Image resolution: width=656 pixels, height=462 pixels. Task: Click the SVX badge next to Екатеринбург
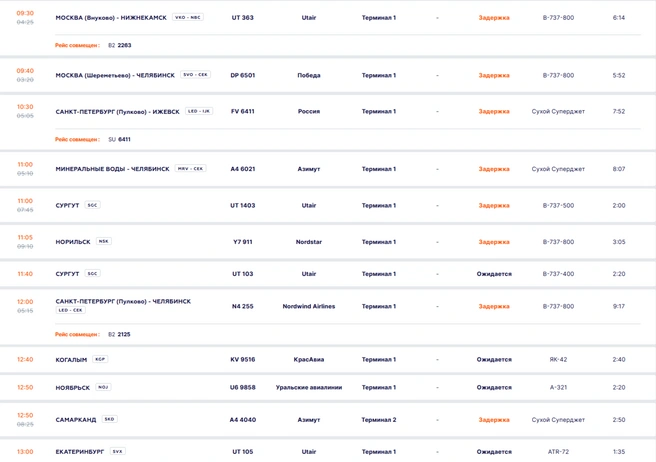click(x=118, y=451)
